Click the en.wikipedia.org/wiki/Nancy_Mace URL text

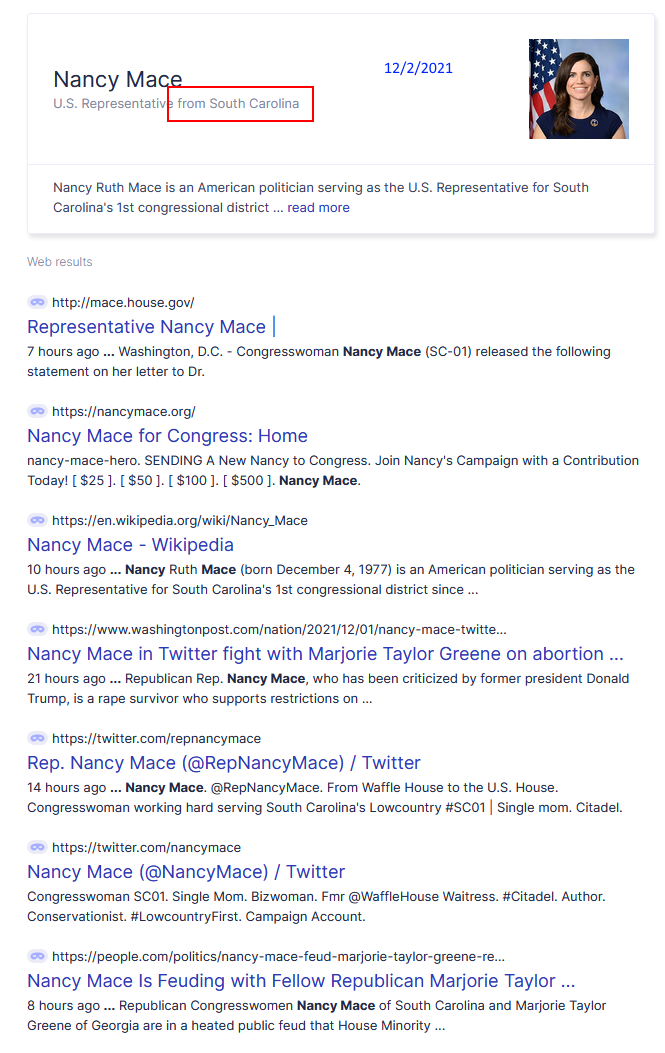(x=180, y=520)
